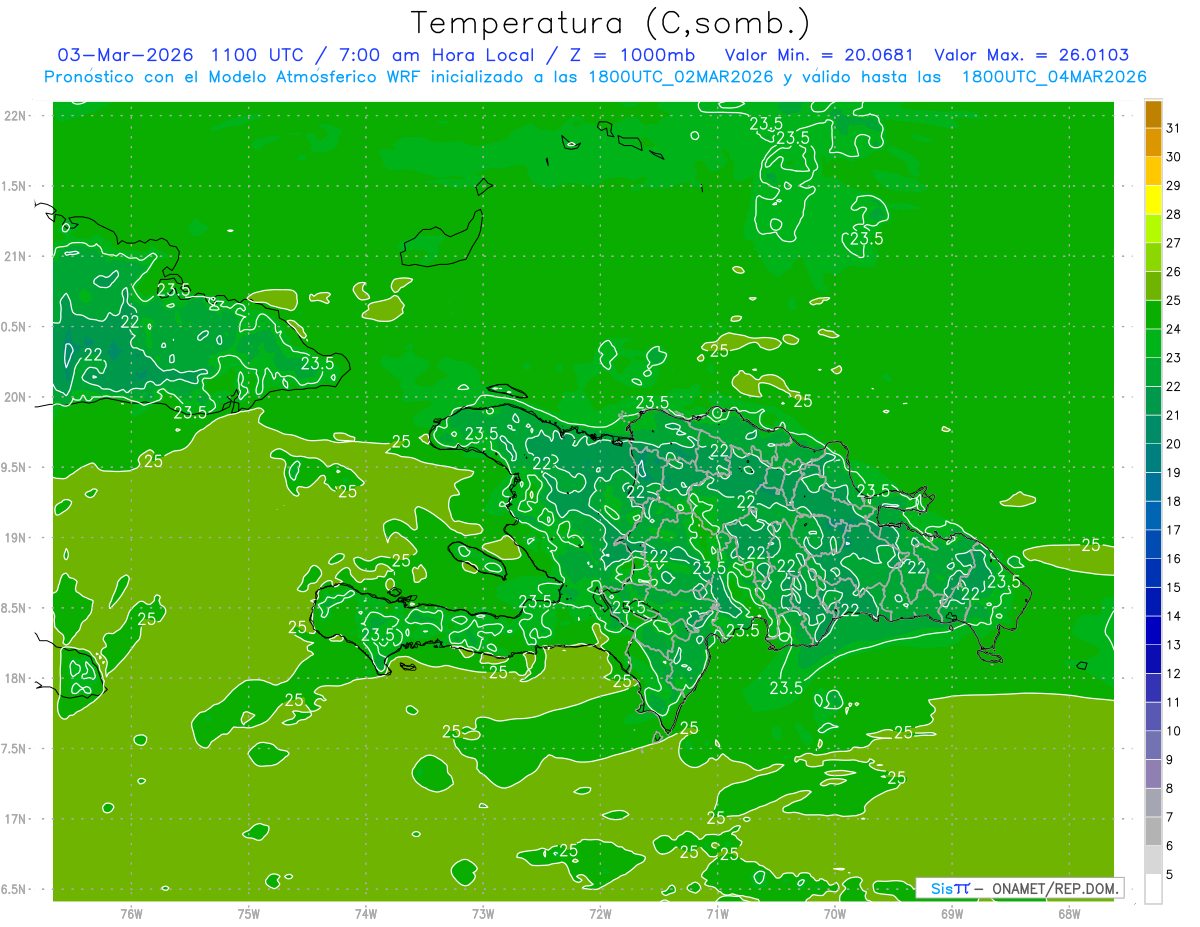Click the legend value '12'
The image size is (1200, 927).
pyautogui.click(x=1174, y=673)
